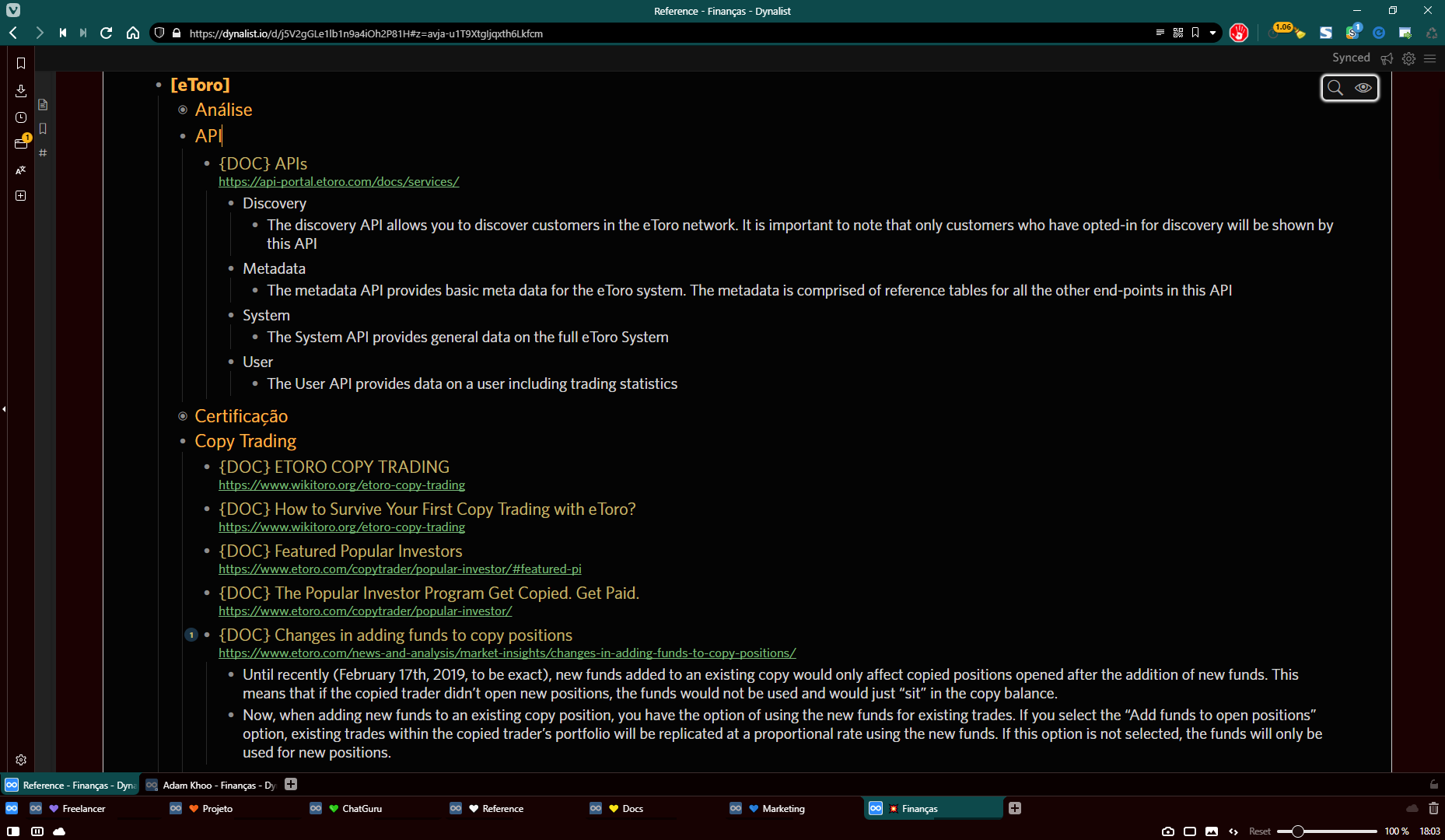Screen dimensions: 1445x840
Task: Go to the browser home page
Action: (x=133, y=33)
